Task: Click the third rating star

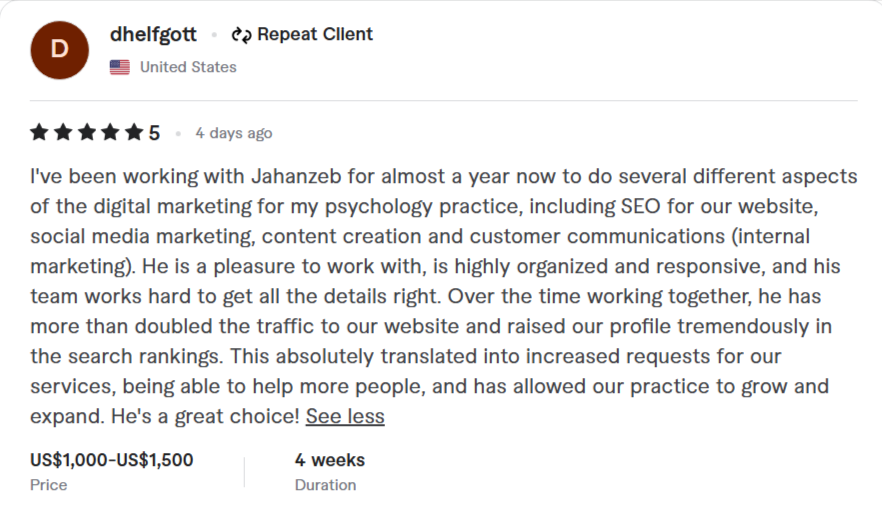Action: [x=86, y=133]
